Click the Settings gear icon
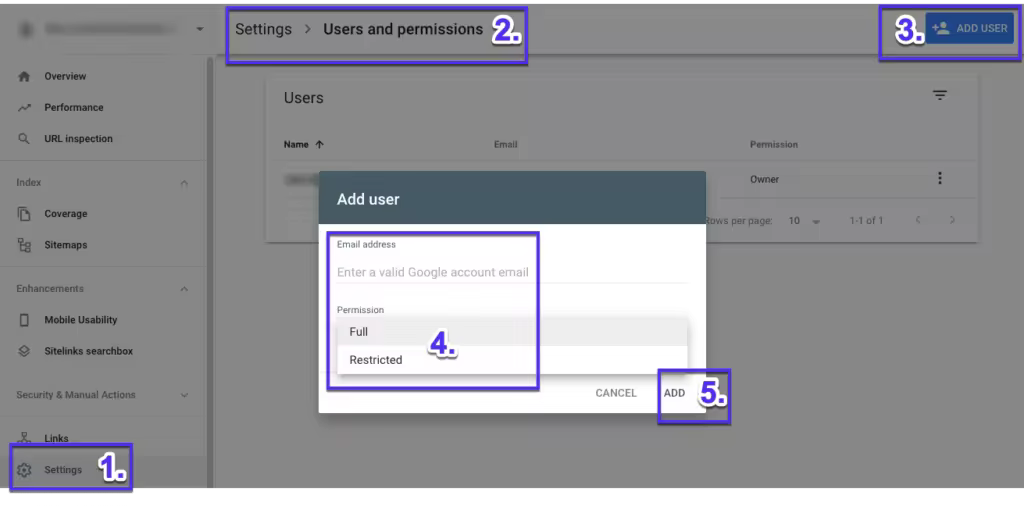1024x506 pixels. pos(24,470)
